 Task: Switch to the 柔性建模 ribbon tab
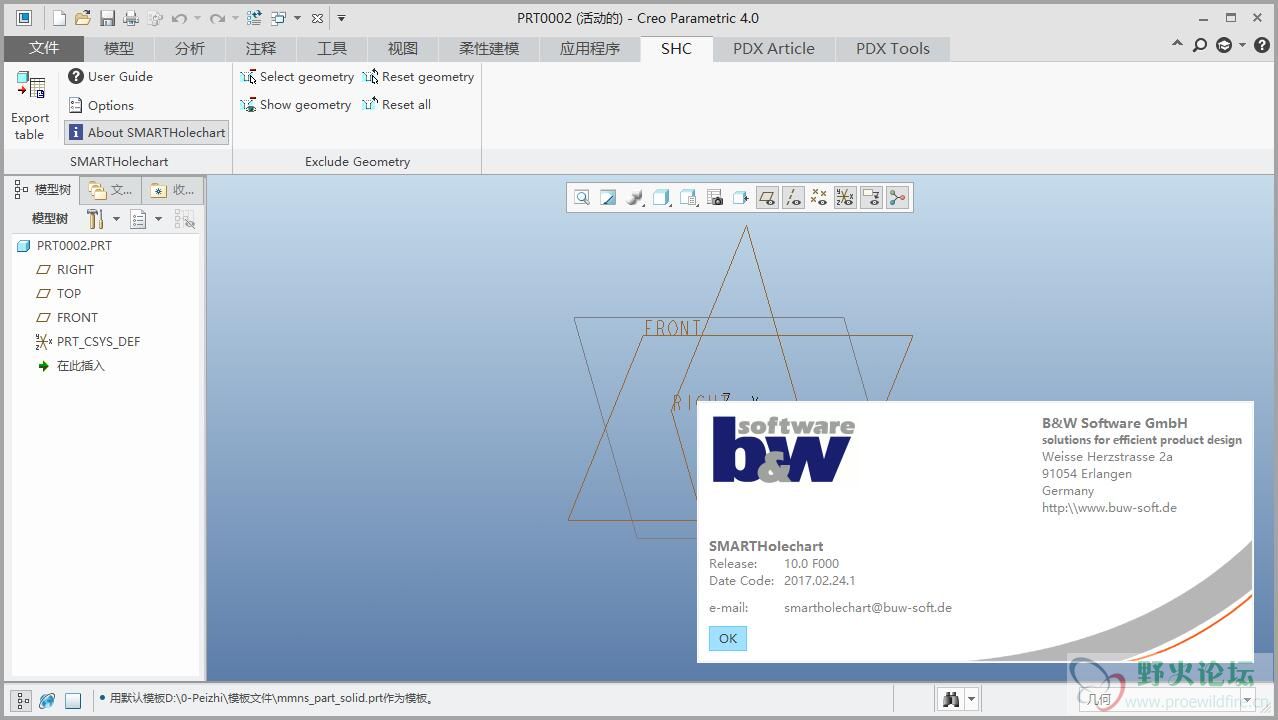coord(489,48)
